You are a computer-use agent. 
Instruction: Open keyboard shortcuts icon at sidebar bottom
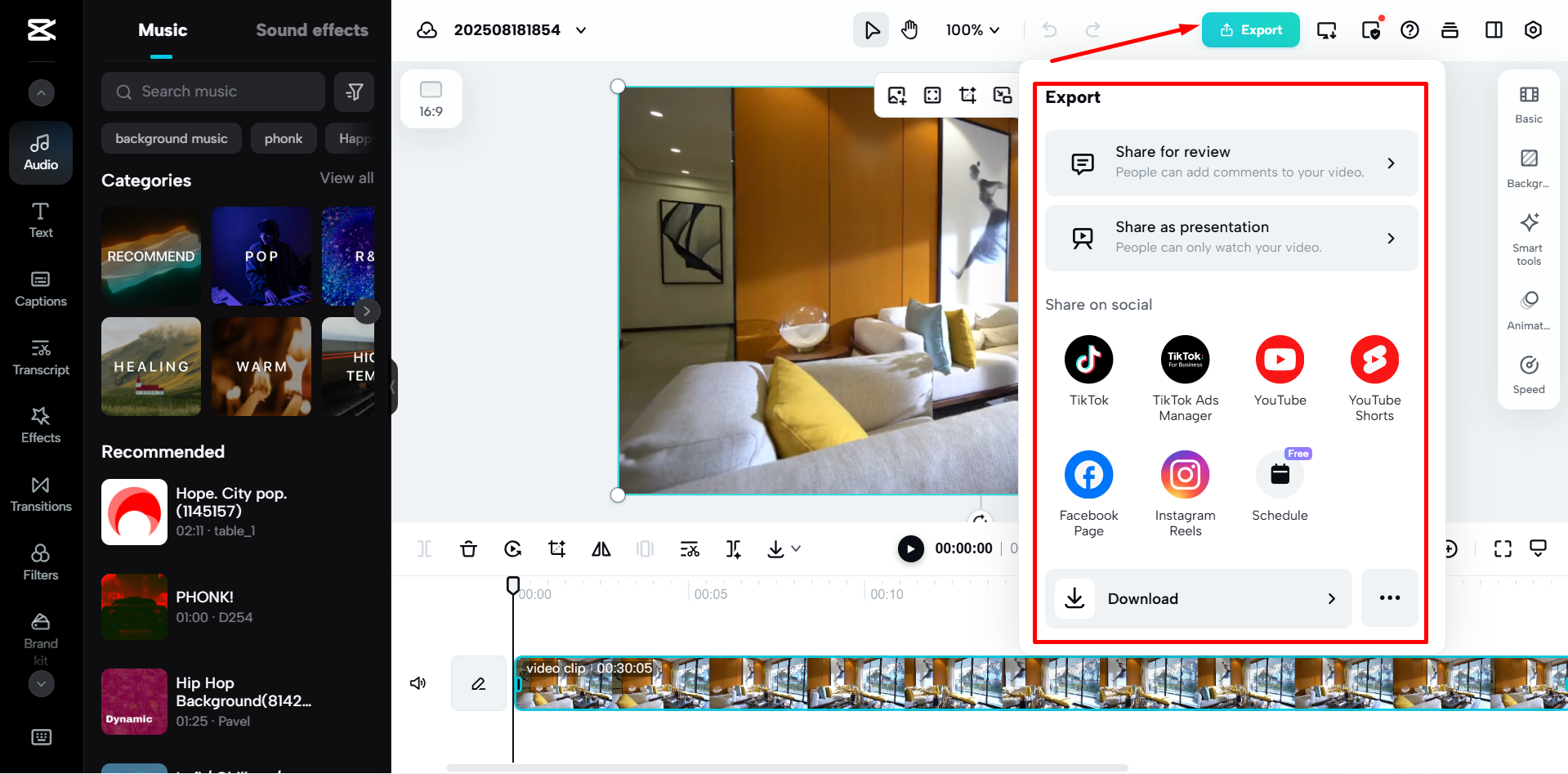pos(41,737)
